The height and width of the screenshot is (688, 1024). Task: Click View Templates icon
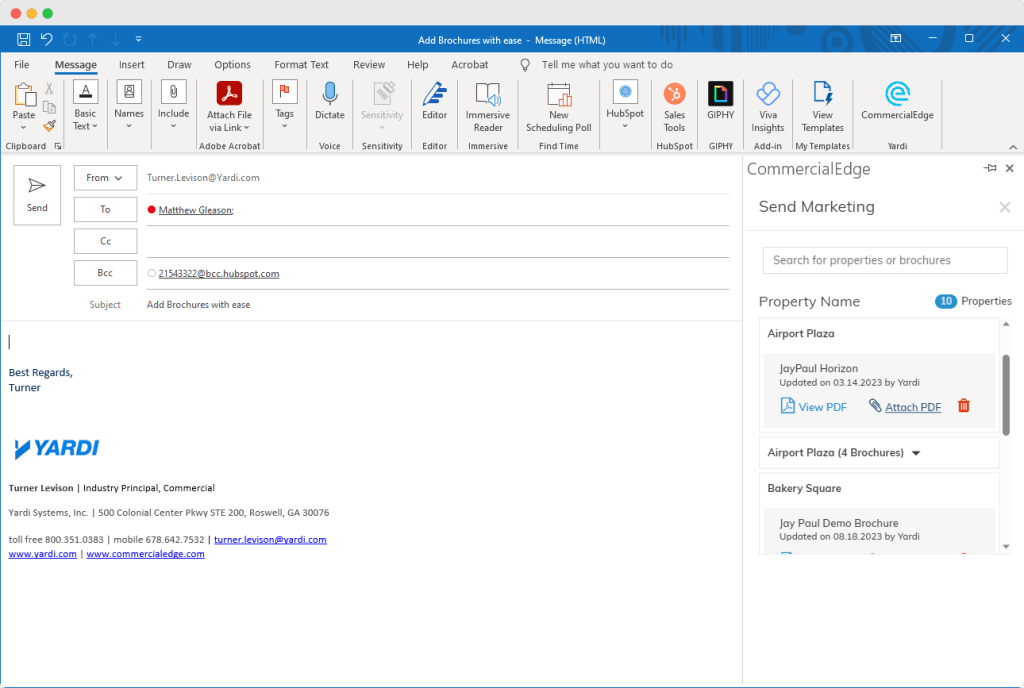tap(823, 107)
